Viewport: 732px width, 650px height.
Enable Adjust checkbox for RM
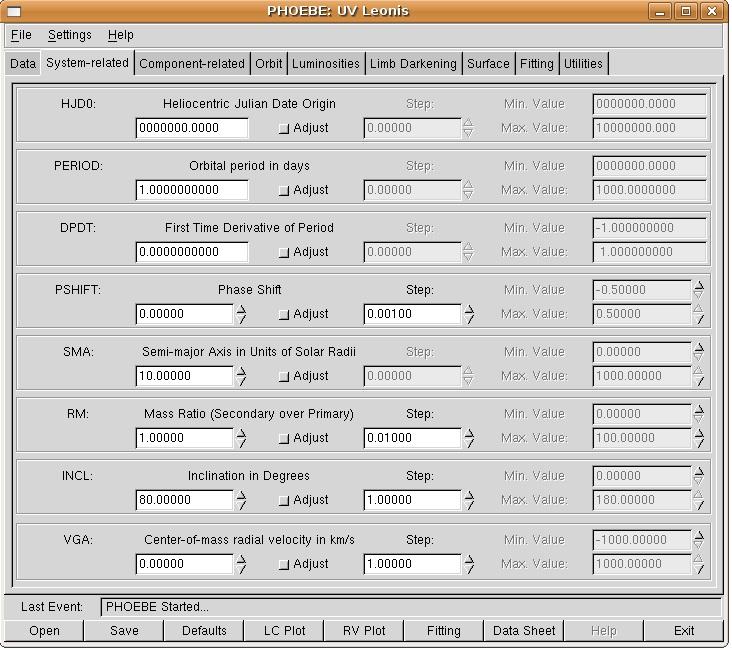point(284,439)
